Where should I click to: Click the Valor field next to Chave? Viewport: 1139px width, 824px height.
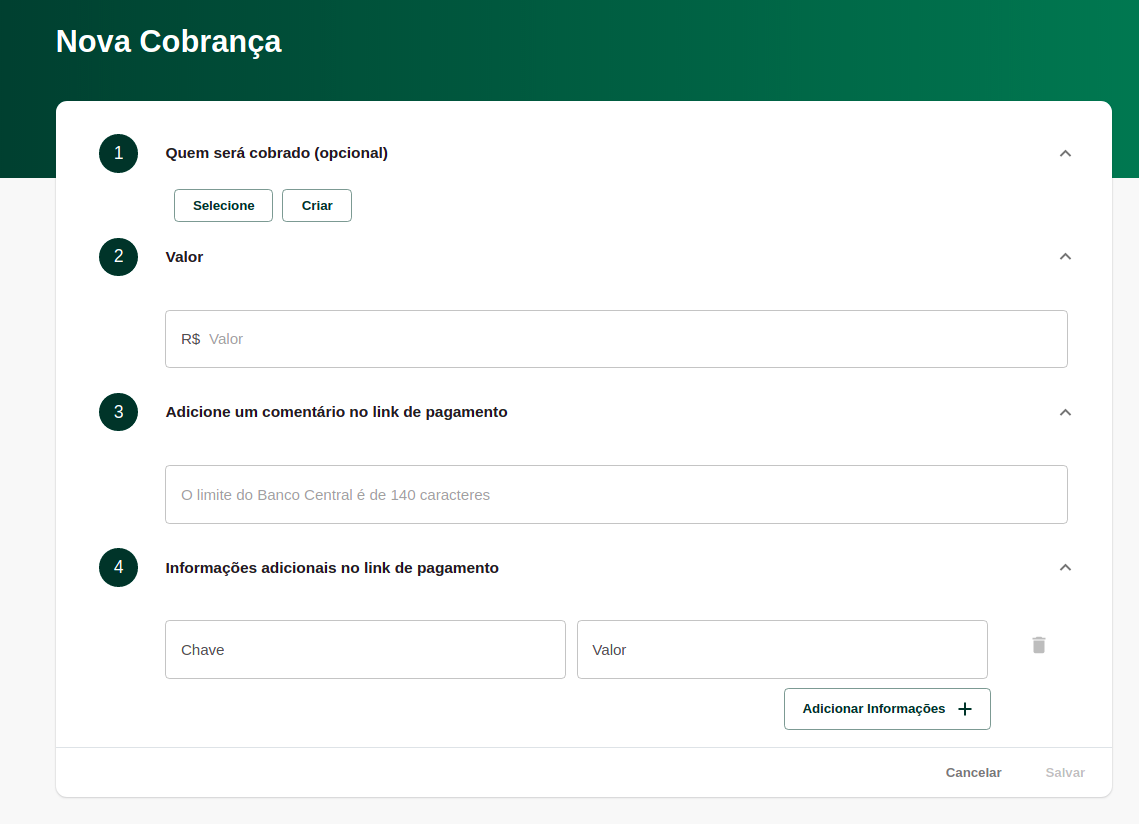coord(782,650)
